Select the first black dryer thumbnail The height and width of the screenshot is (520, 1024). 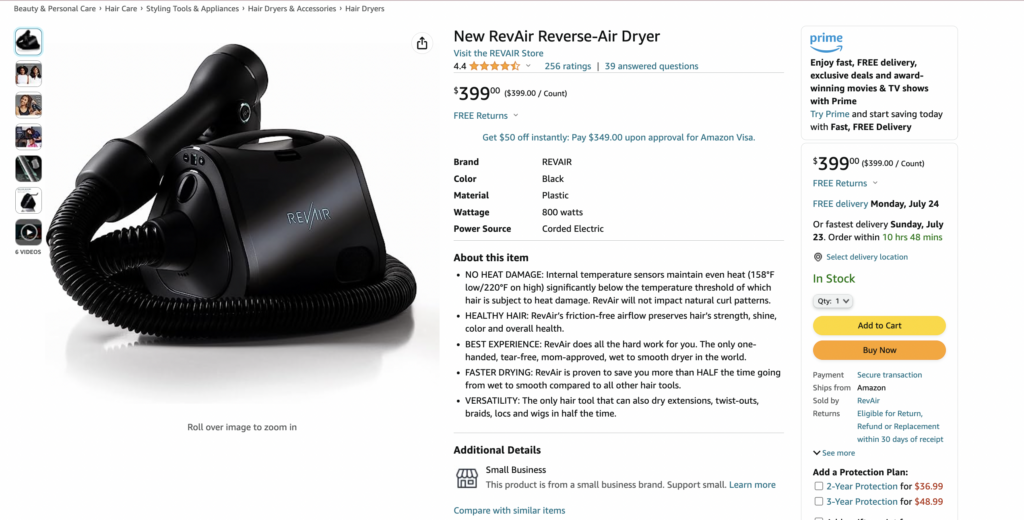(x=28, y=42)
